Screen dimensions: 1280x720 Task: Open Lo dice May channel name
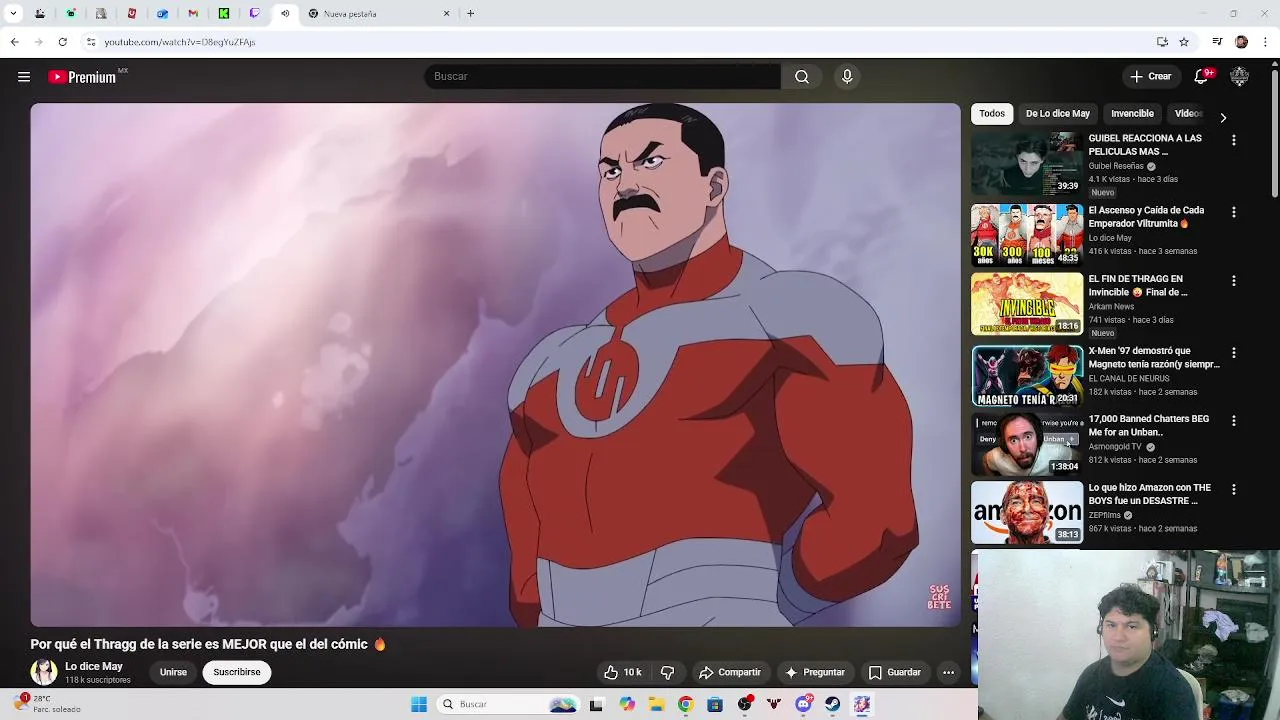point(94,667)
